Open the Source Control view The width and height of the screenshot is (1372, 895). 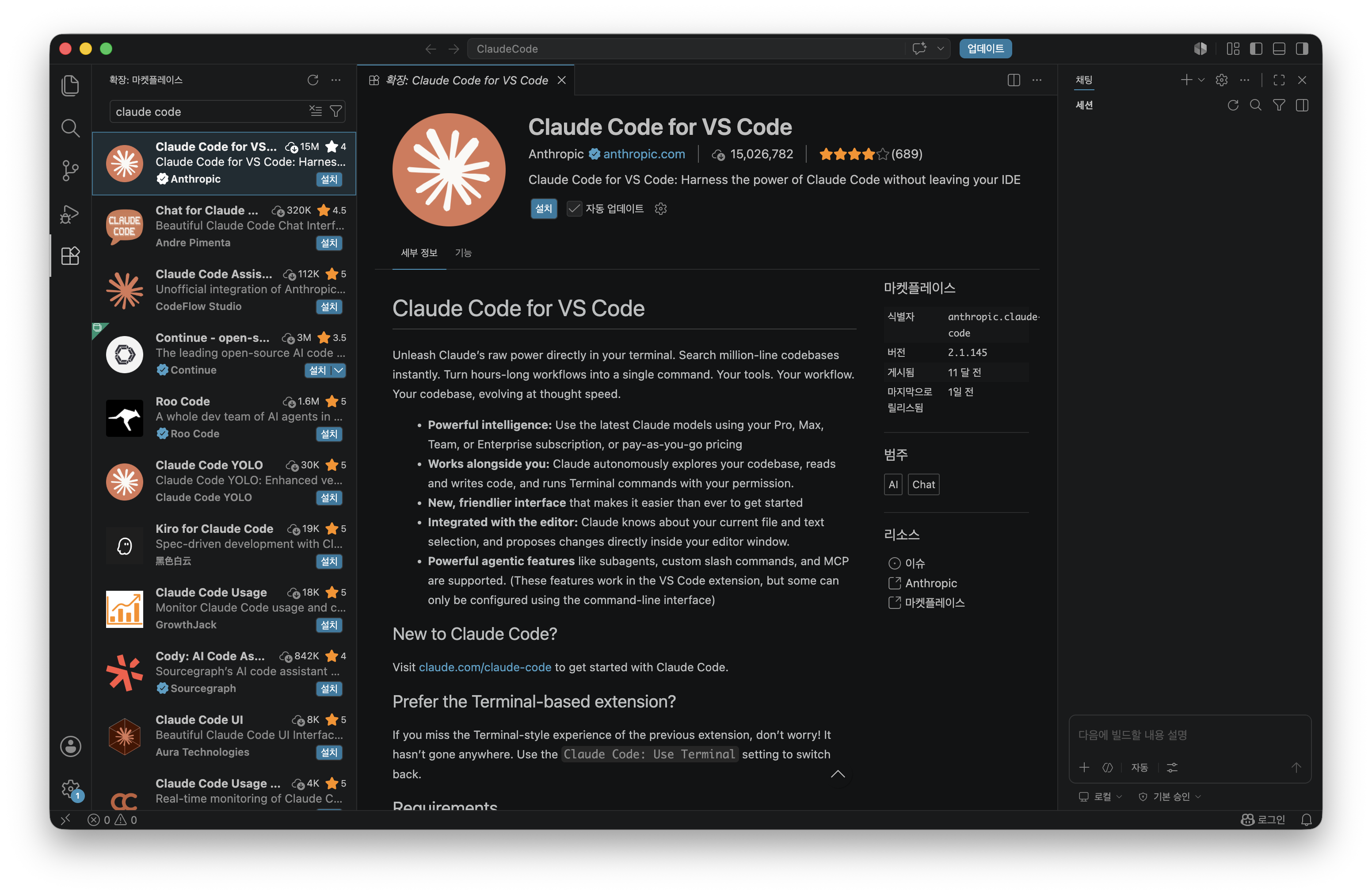coord(70,171)
